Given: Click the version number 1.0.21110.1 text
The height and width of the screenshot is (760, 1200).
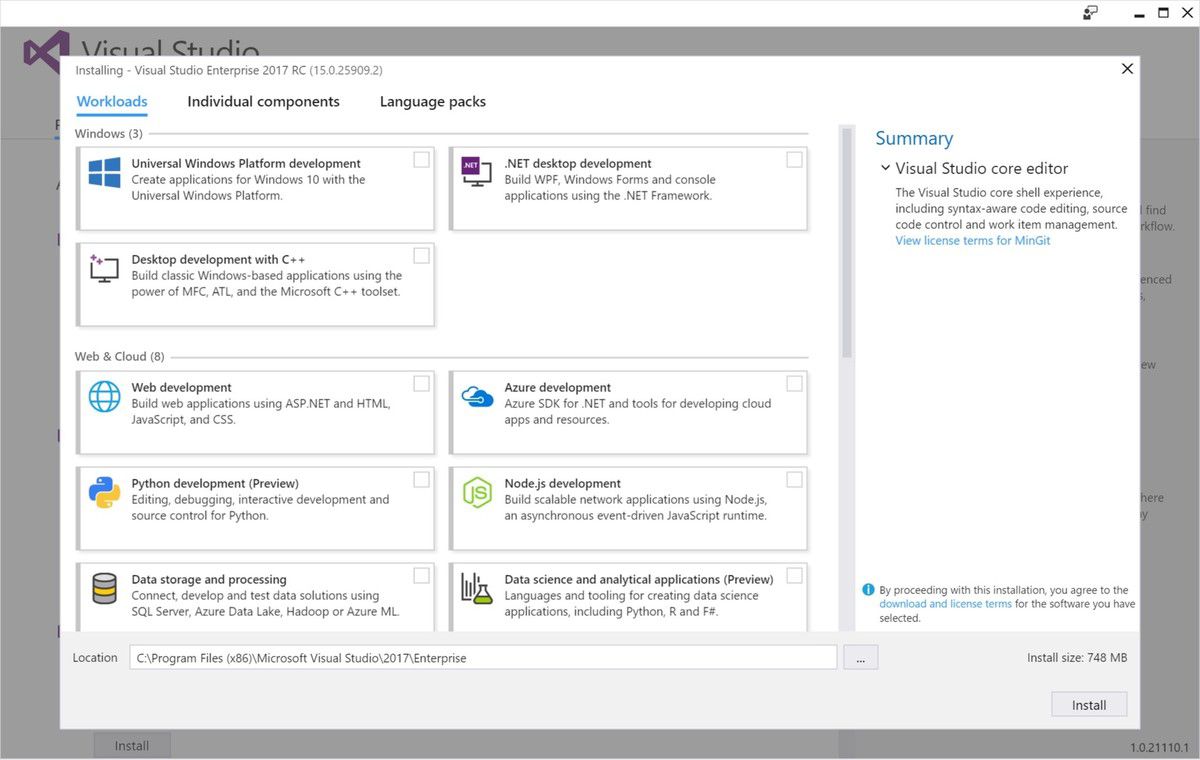Looking at the screenshot, I should 1160,747.
